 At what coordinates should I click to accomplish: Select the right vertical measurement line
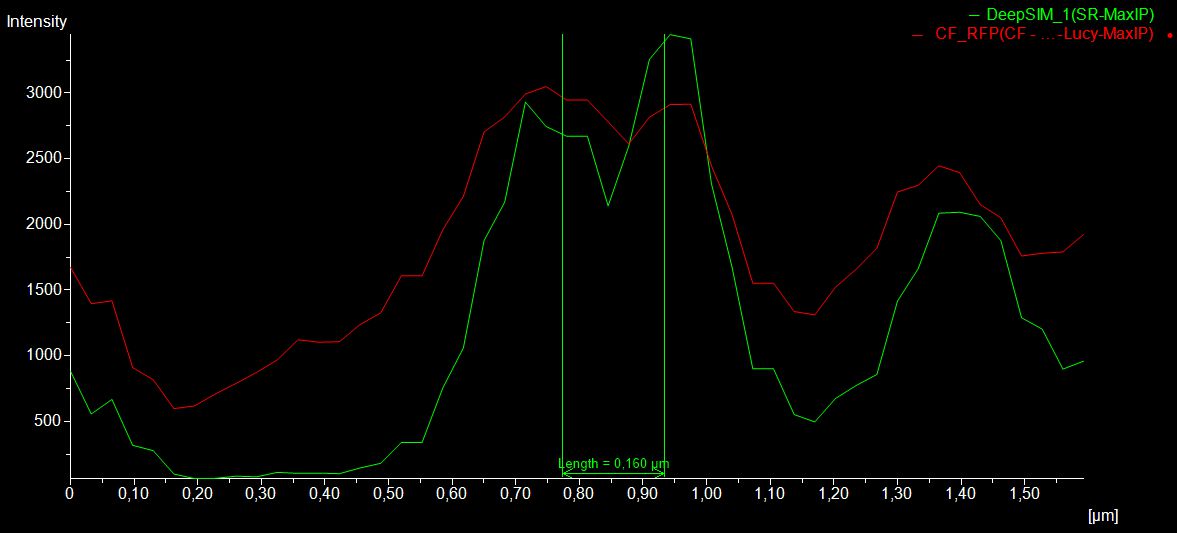[x=665, y=250]
